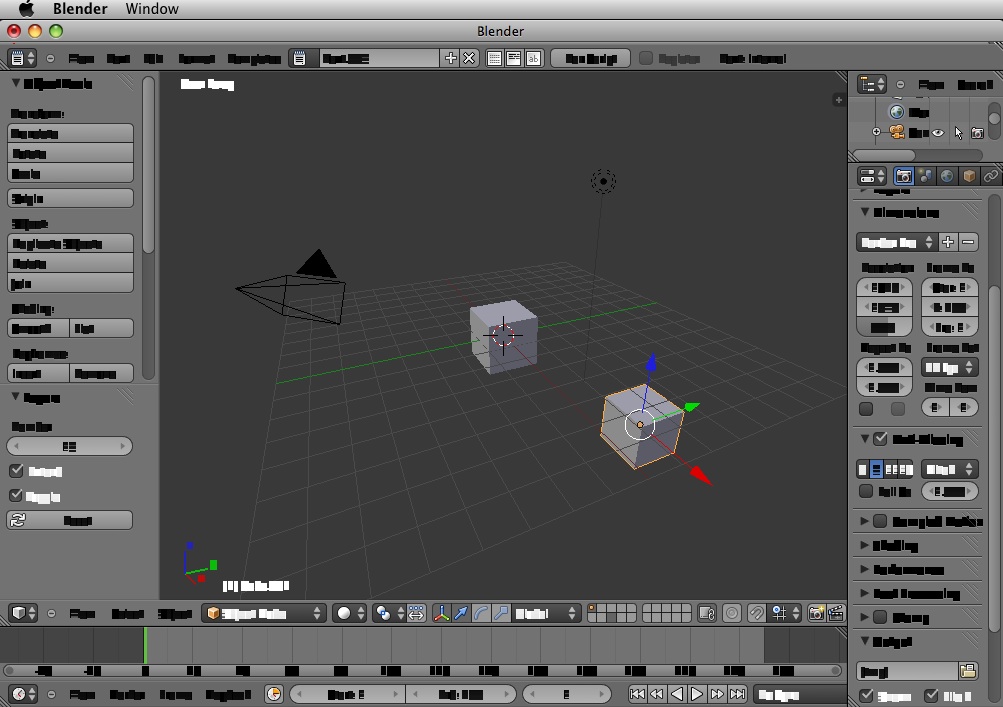Collapse the Output panel
Viewport: 1003px width, 707px height.
point(865,640)
